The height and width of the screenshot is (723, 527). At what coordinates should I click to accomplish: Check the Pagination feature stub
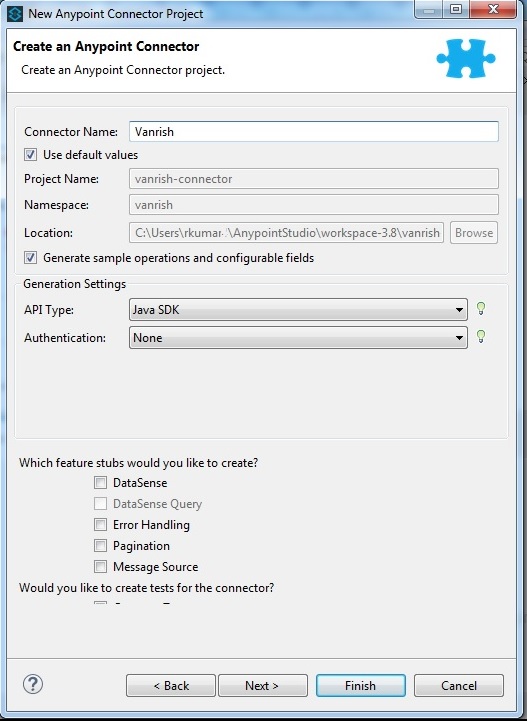[101, 545]
